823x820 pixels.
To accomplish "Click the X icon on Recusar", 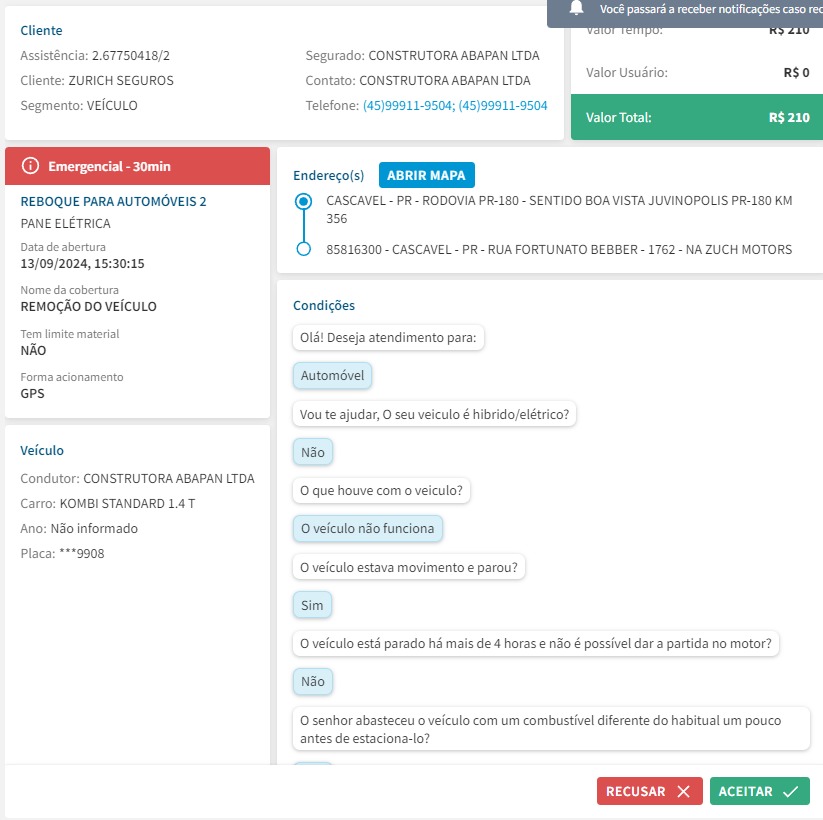I will pyautogui.click(x=683, y=791).
